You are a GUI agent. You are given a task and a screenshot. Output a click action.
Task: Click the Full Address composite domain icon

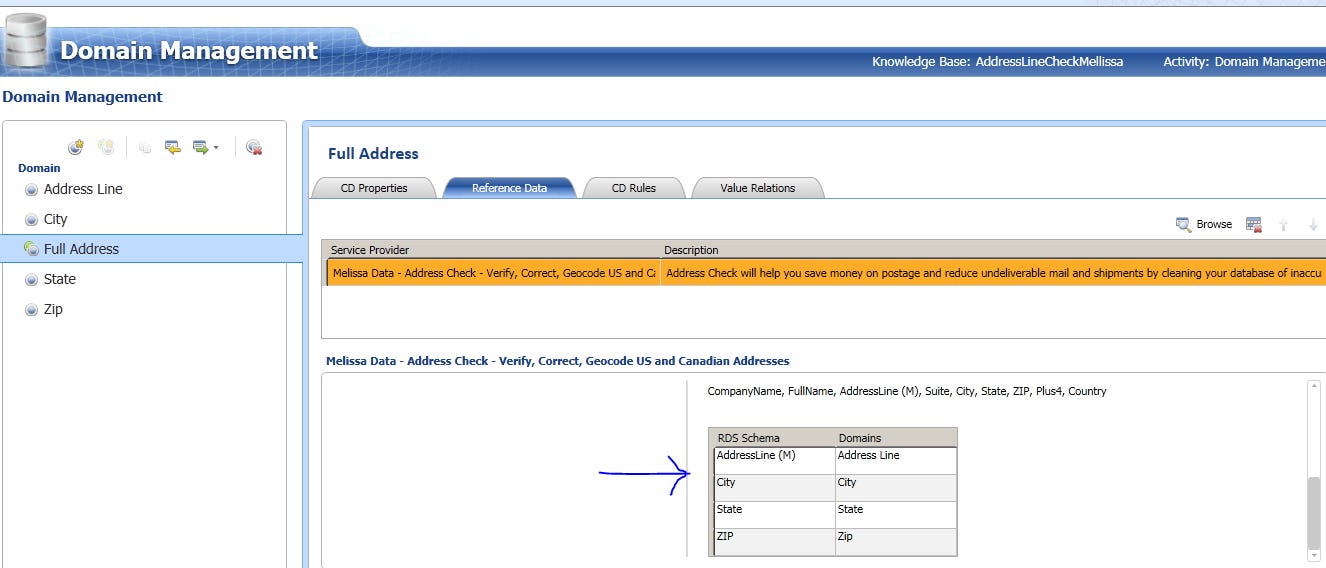31,249
